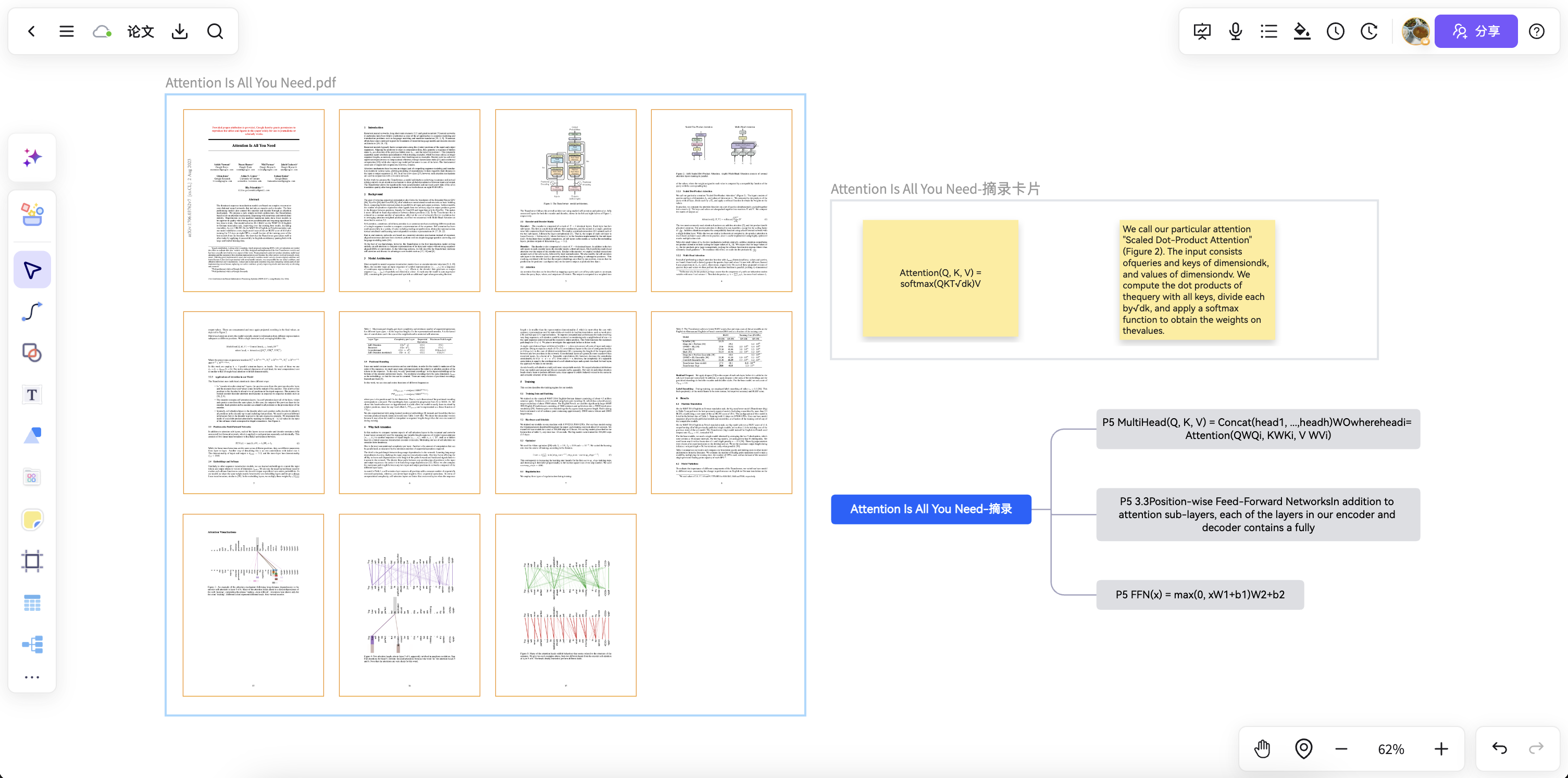Open the timer clock icon
The image size is (1568, 778).
click(x=1336, y=31)
